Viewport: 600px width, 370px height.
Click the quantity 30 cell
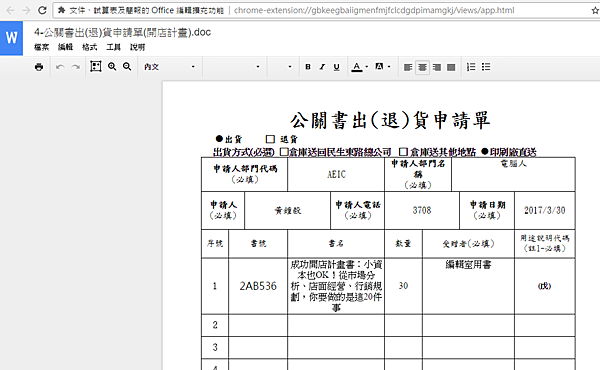(403, 286)
